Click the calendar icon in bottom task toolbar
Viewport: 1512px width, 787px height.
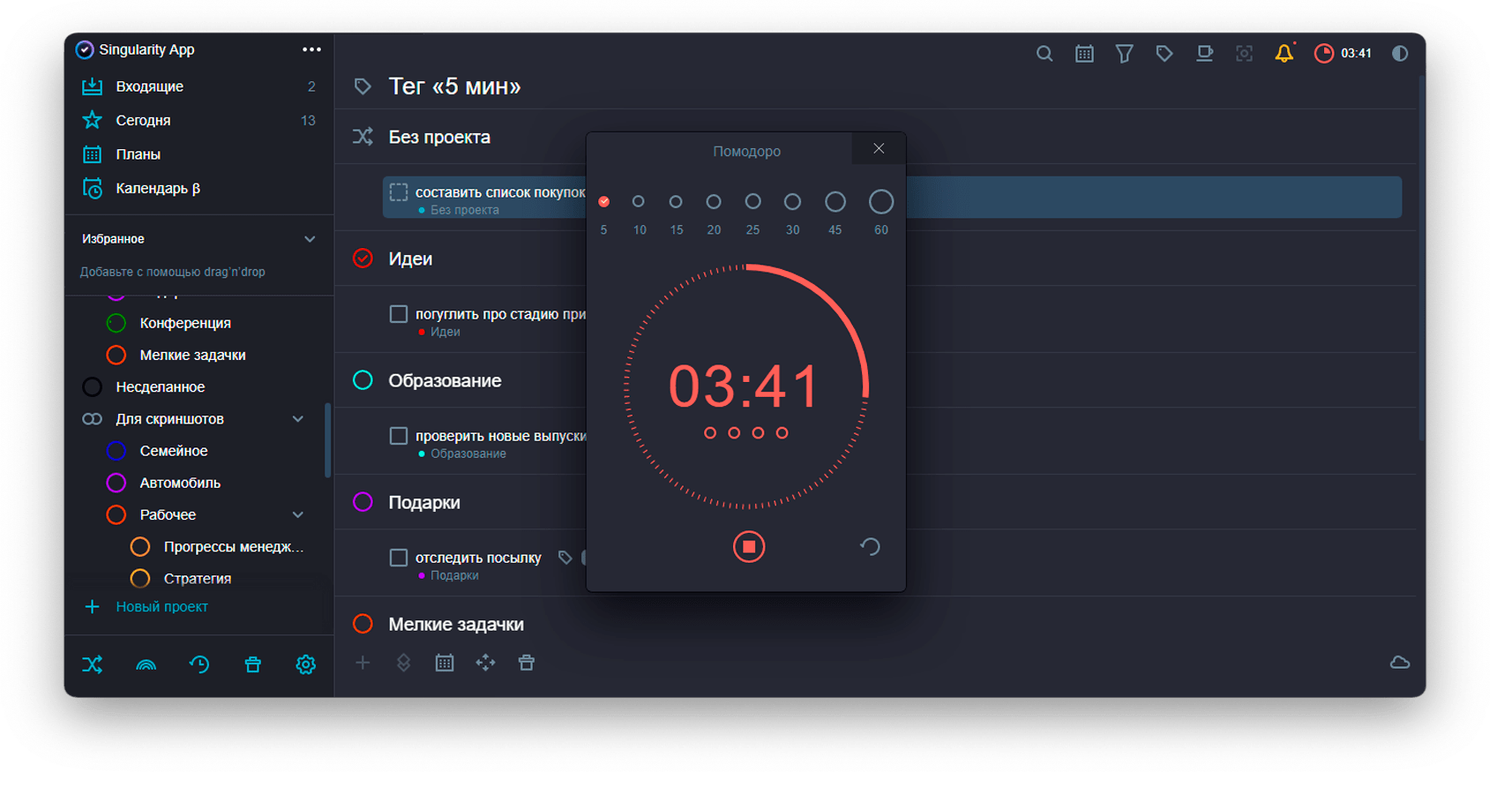point(445,663)
